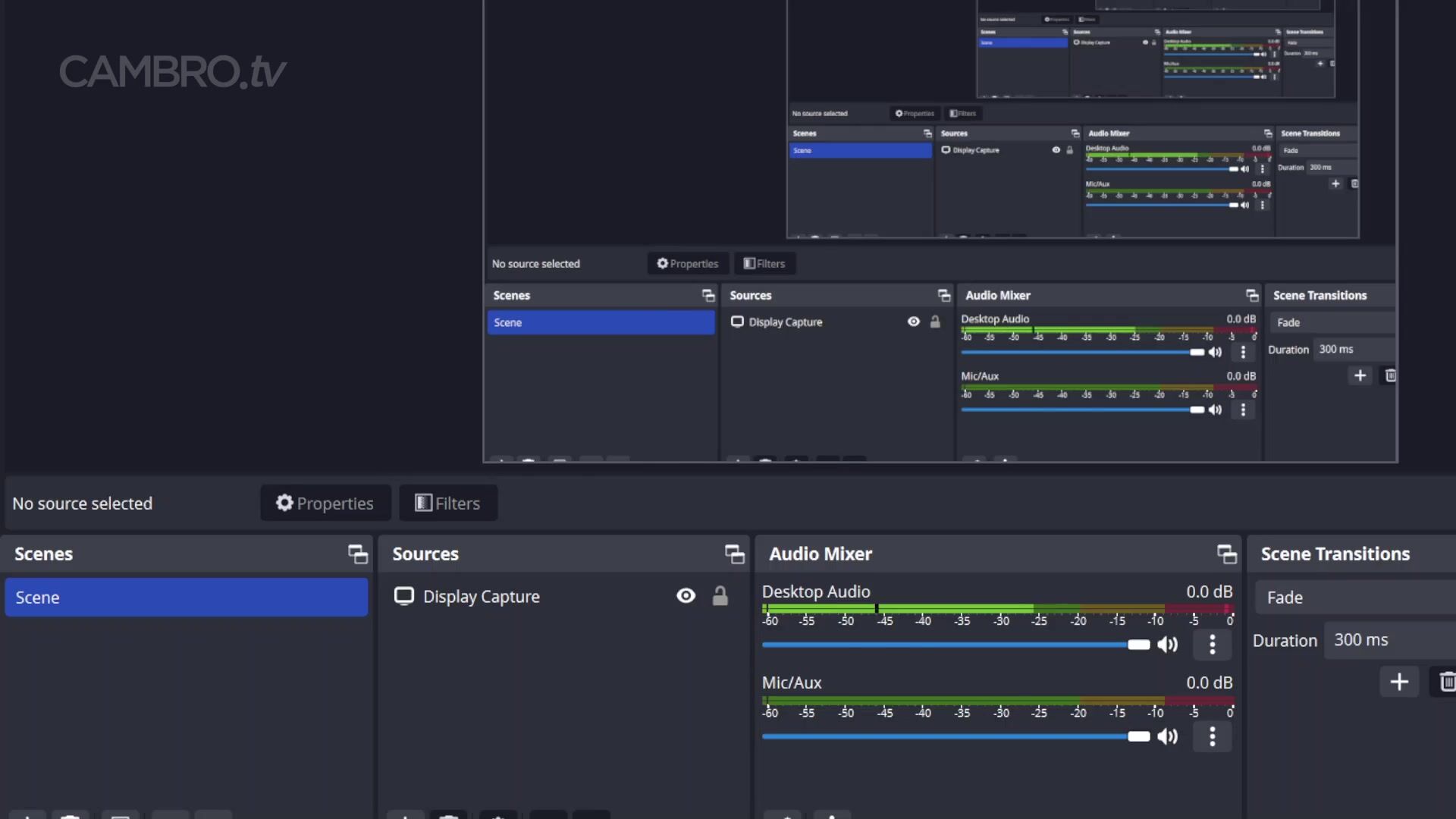This screenshot has height=819, width=1456.
Task: Click Desktop Audio slider in mirrored preview
Action: [x=1083, y=352]
